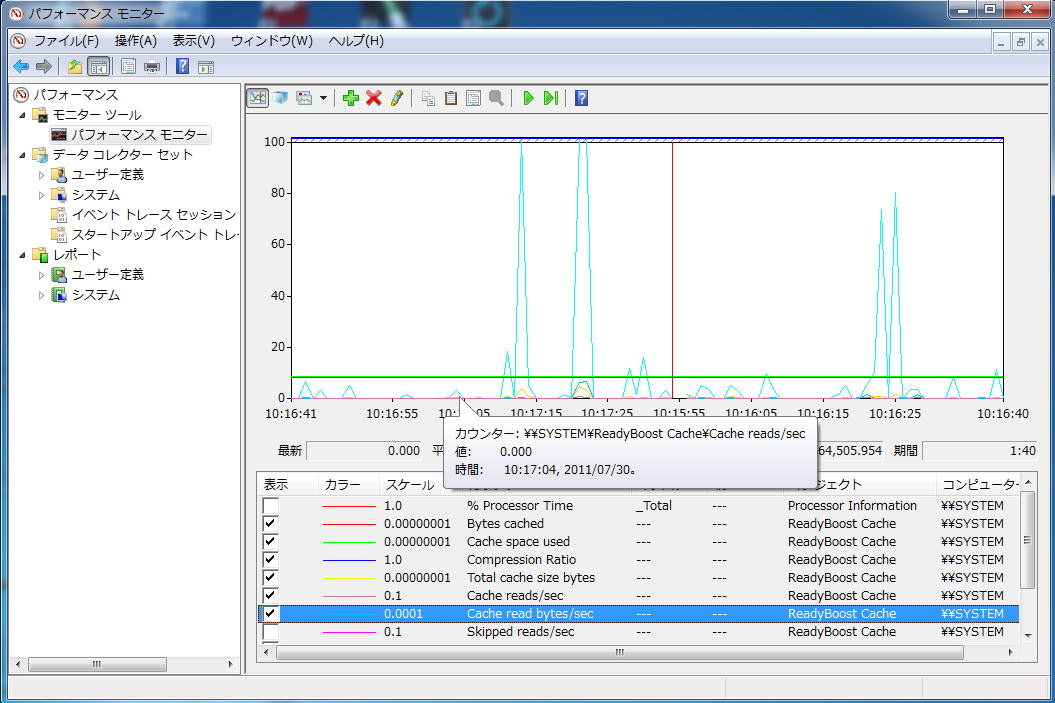Uncheck the Bytes cached counter checkbox

coord(270,524)
